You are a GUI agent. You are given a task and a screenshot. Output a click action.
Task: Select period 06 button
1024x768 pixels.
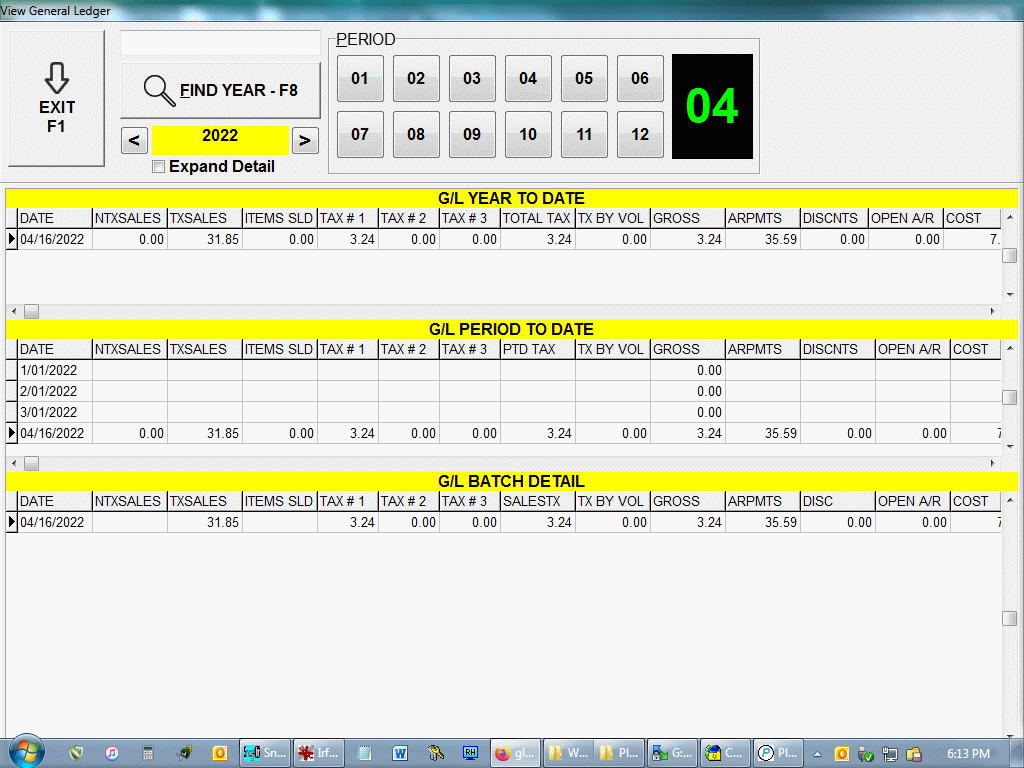point(640,79)
